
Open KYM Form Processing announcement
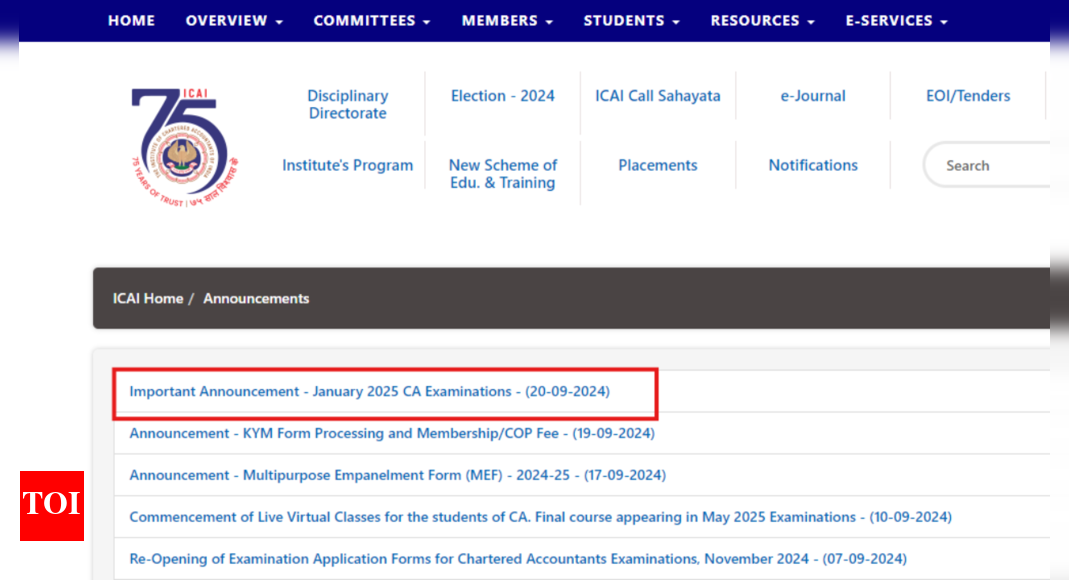point(392,433)
